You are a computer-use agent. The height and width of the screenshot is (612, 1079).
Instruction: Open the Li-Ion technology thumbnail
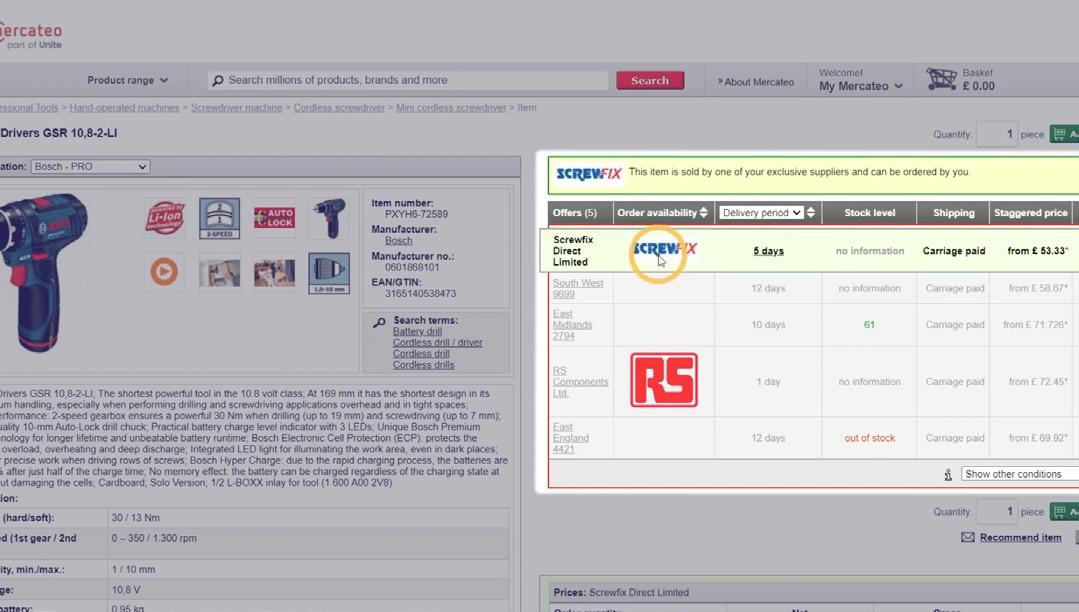[164, 218]
